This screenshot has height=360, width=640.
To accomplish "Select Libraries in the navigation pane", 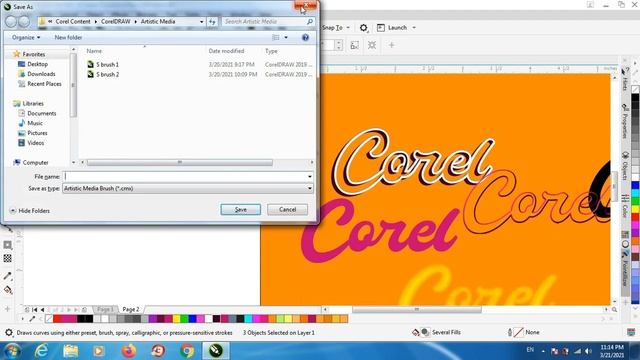I will point(28,103).
